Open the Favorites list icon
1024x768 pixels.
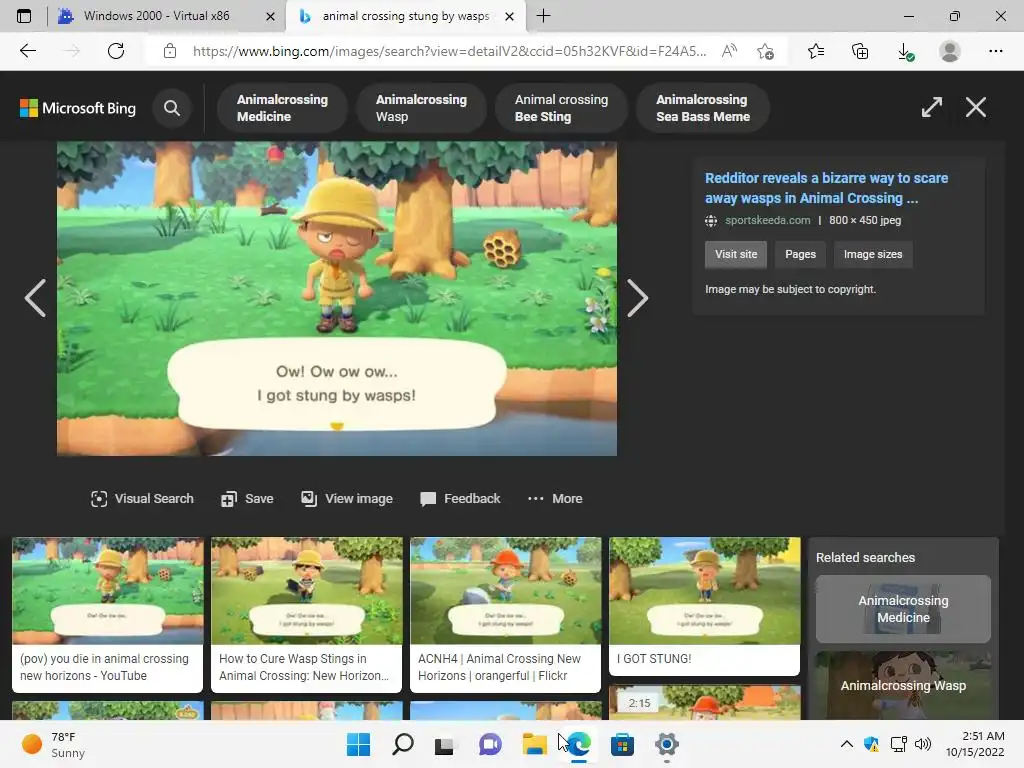click(816, 51)
